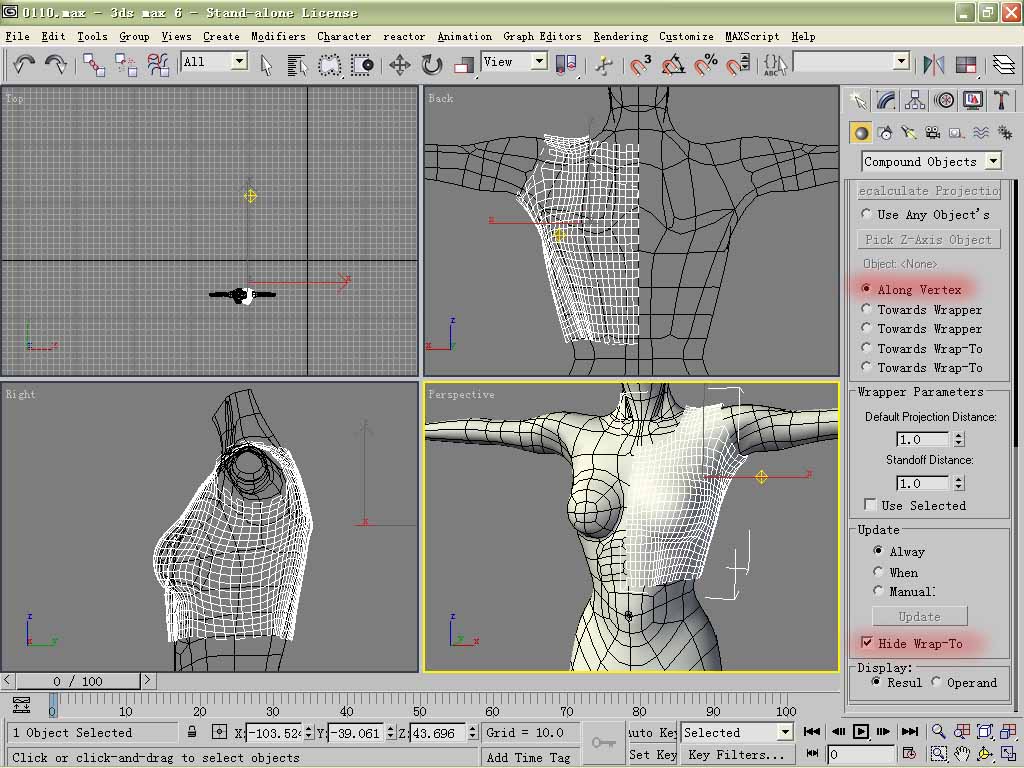Image resolution: width=1024 pixels, height=768 pixels.
Task: Select the Use Any Object's radio button
Action: coord(866,214)
